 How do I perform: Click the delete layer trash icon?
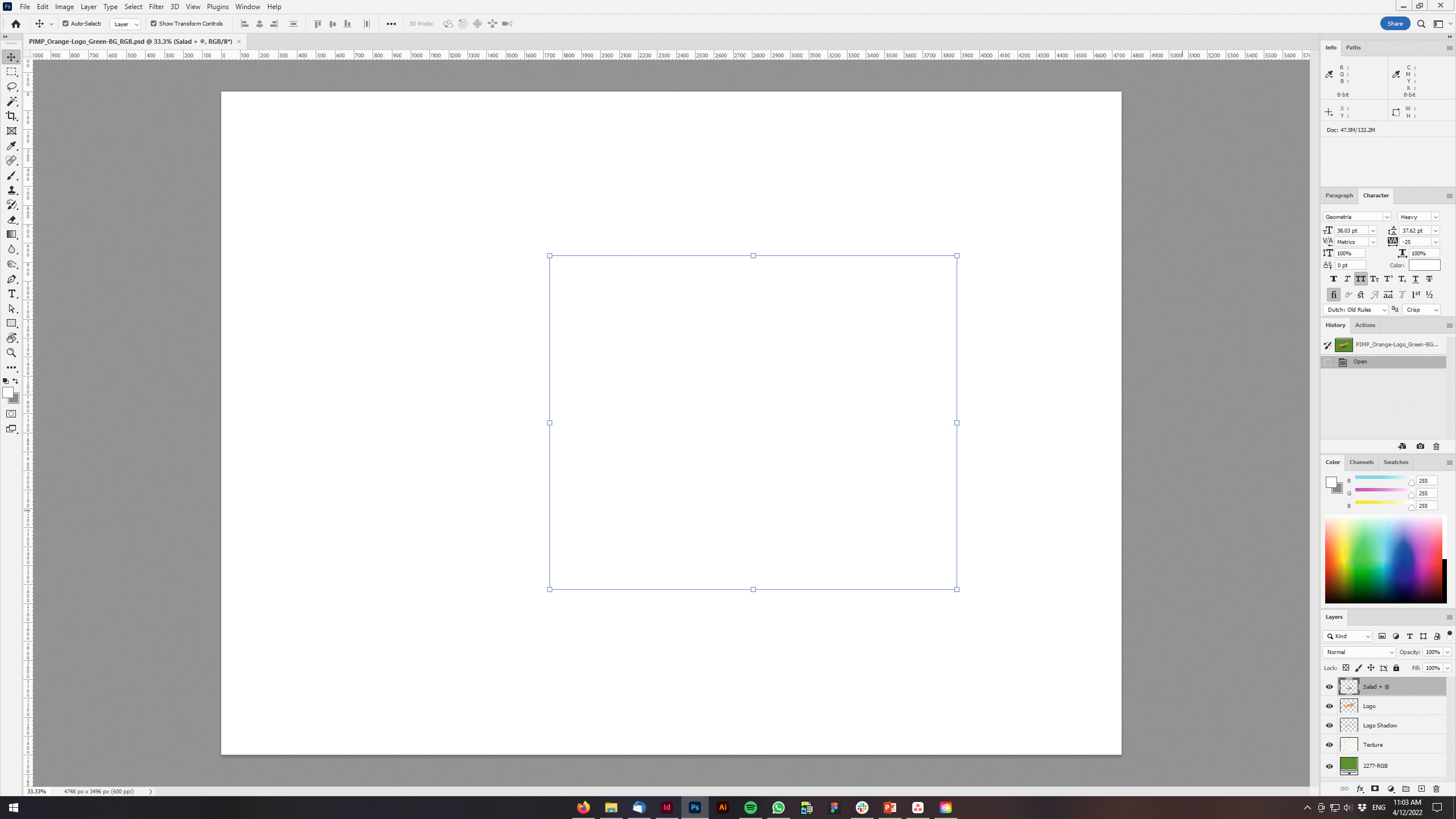click(x=1436, y=789)
